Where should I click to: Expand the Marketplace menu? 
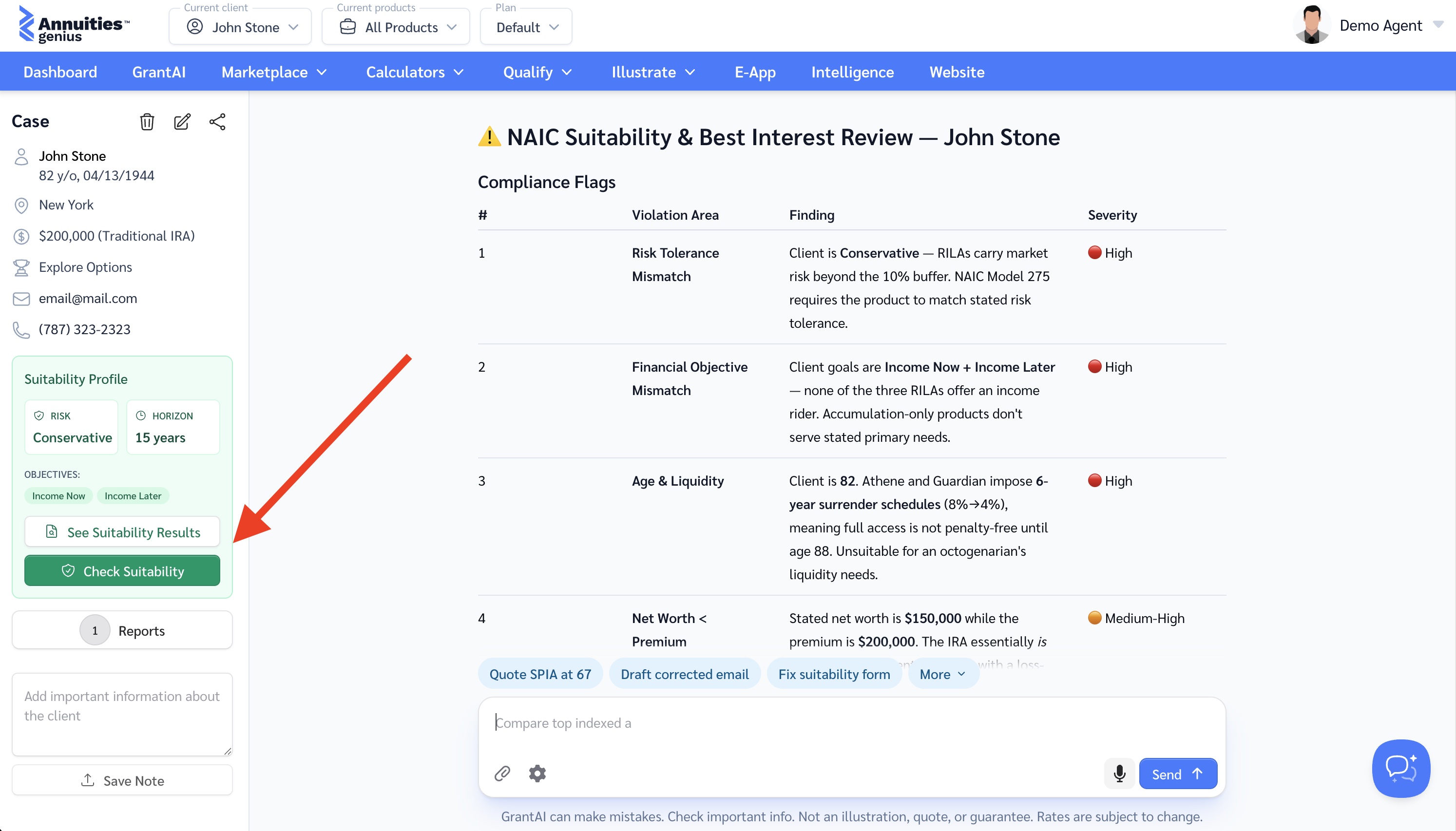[274, 72]
